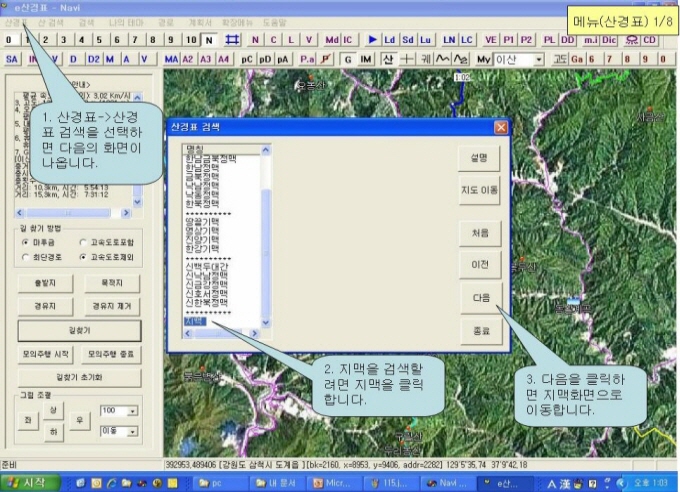
Task: Select the 최단경로 radio button
Action: click(x=24, y=256)
